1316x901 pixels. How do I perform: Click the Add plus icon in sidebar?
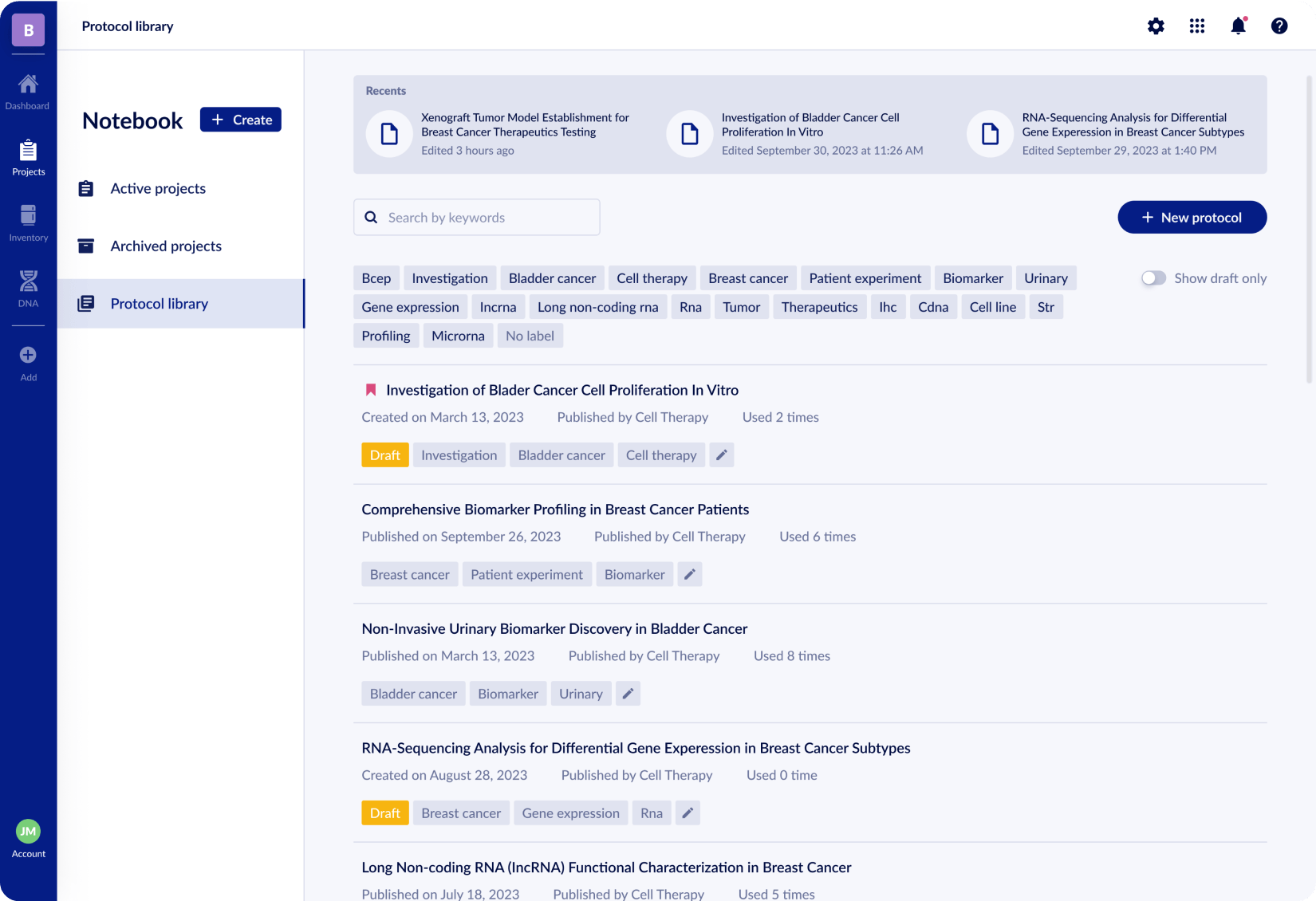(x=28, y=363)
